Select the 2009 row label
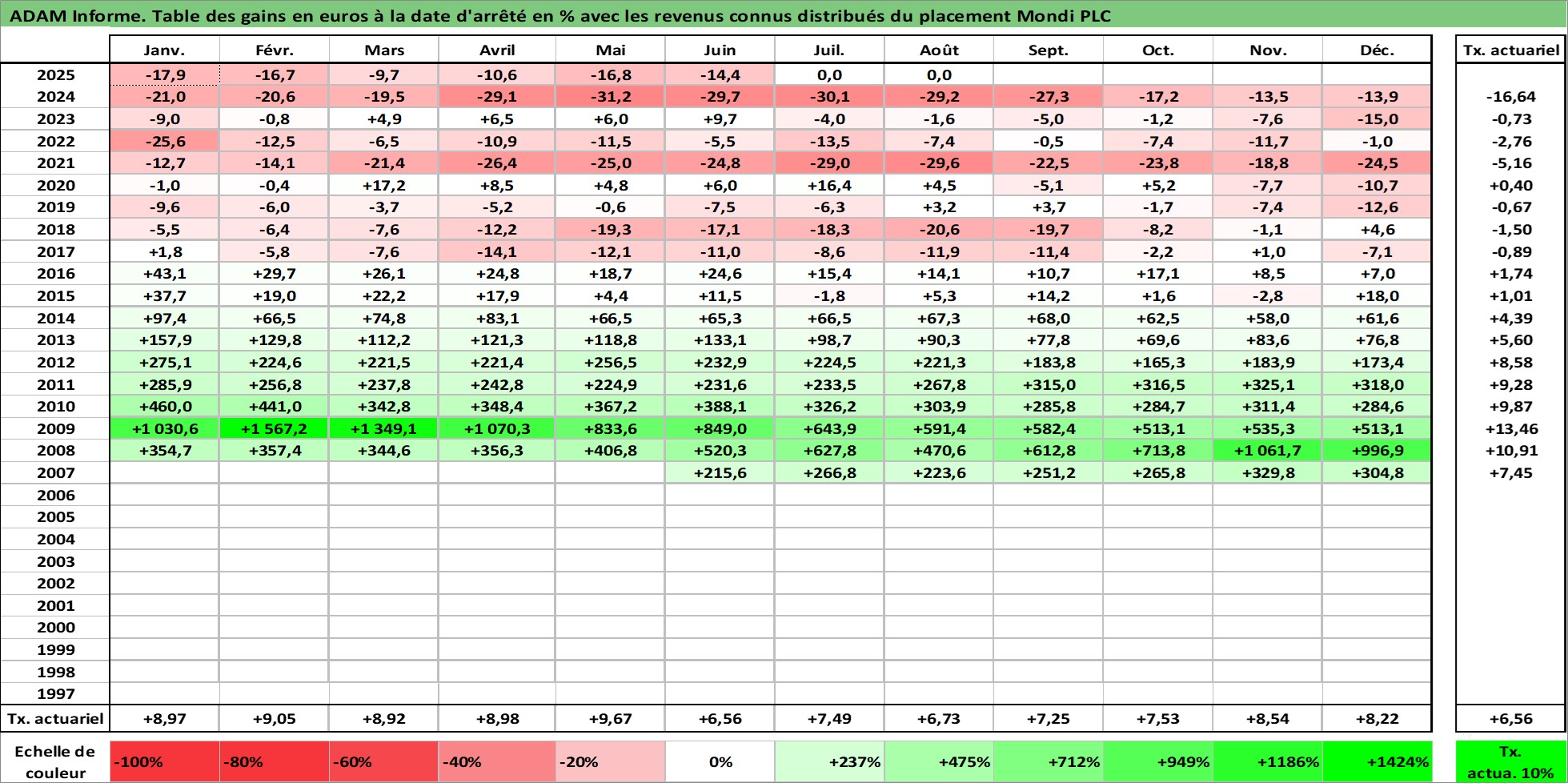 pyautogui.click(x=55, y=428)
